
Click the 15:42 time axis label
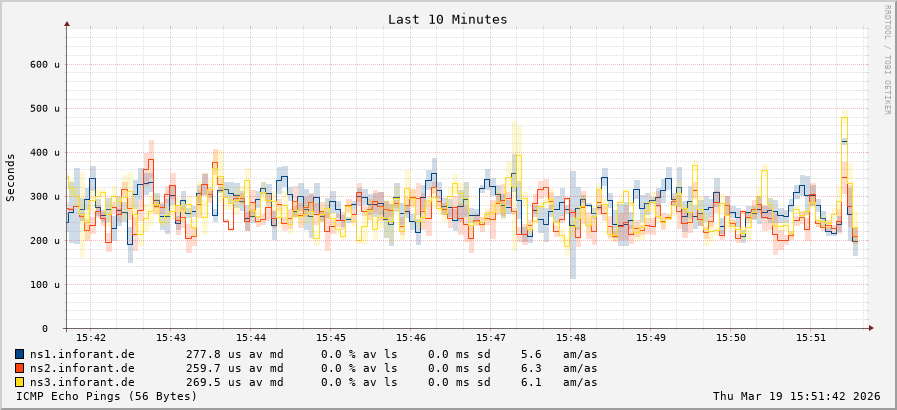coord(91,338)
